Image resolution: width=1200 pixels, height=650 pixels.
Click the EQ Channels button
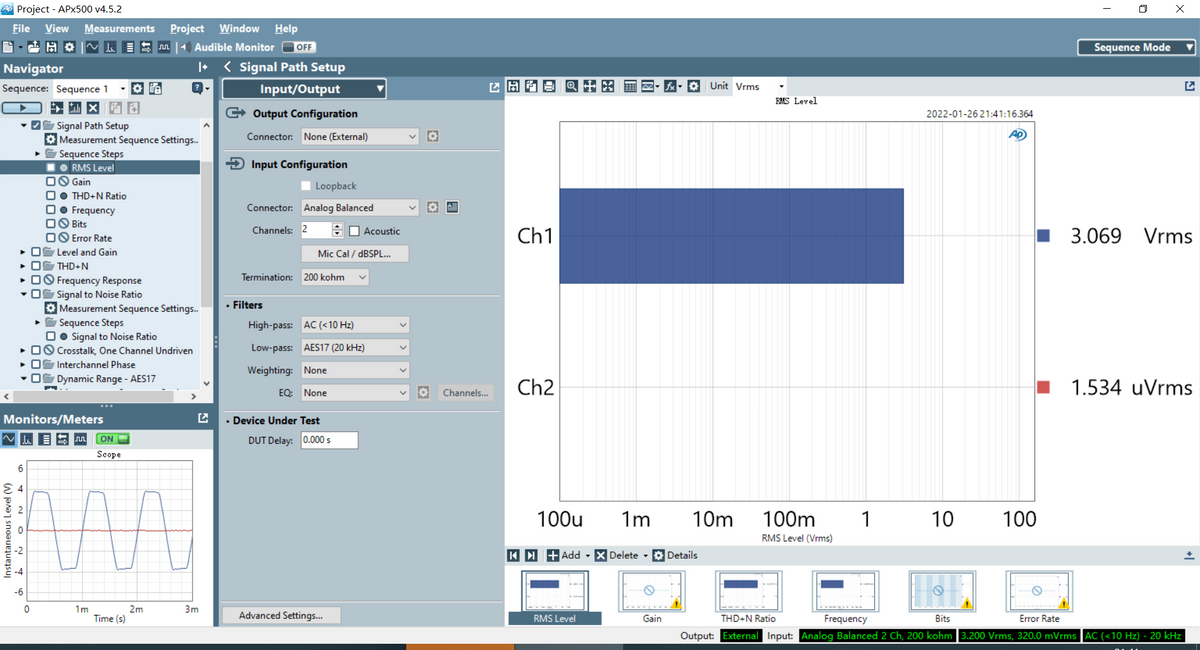[x=466, y=393]
